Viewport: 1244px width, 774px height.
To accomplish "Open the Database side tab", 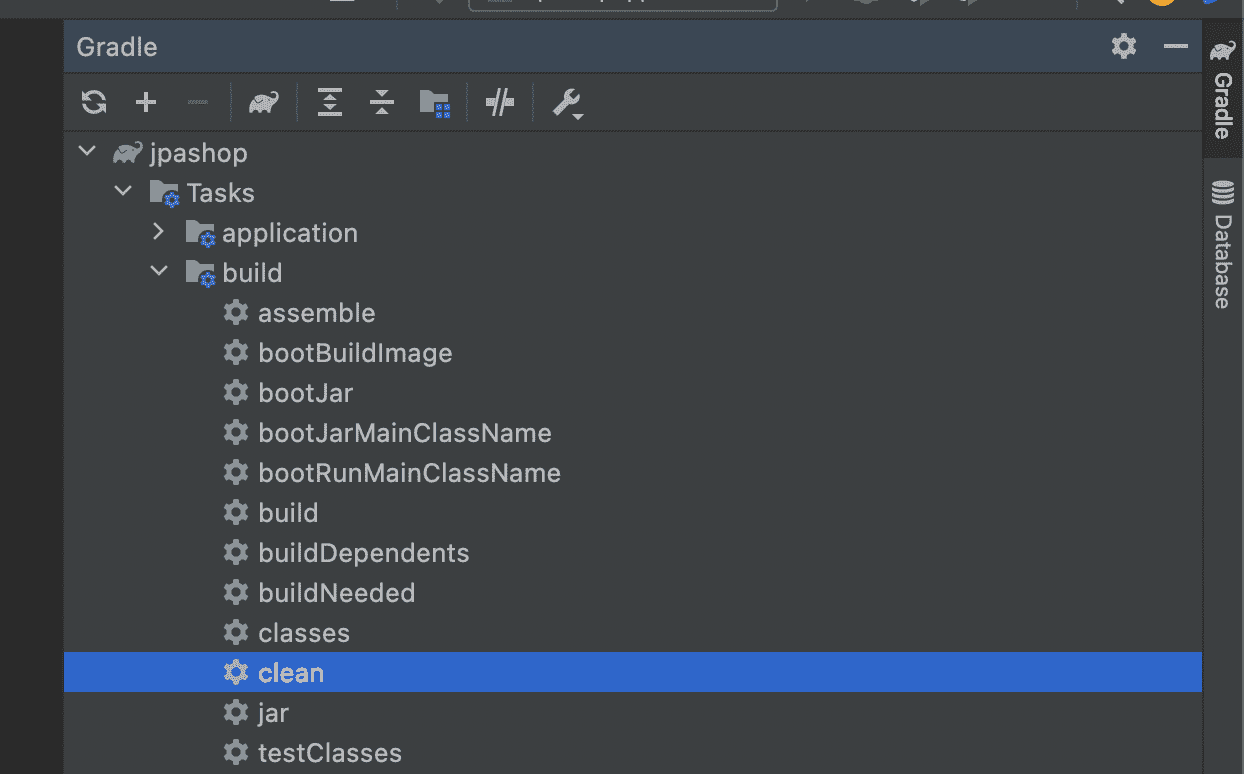I will [x=1222, y=245].
